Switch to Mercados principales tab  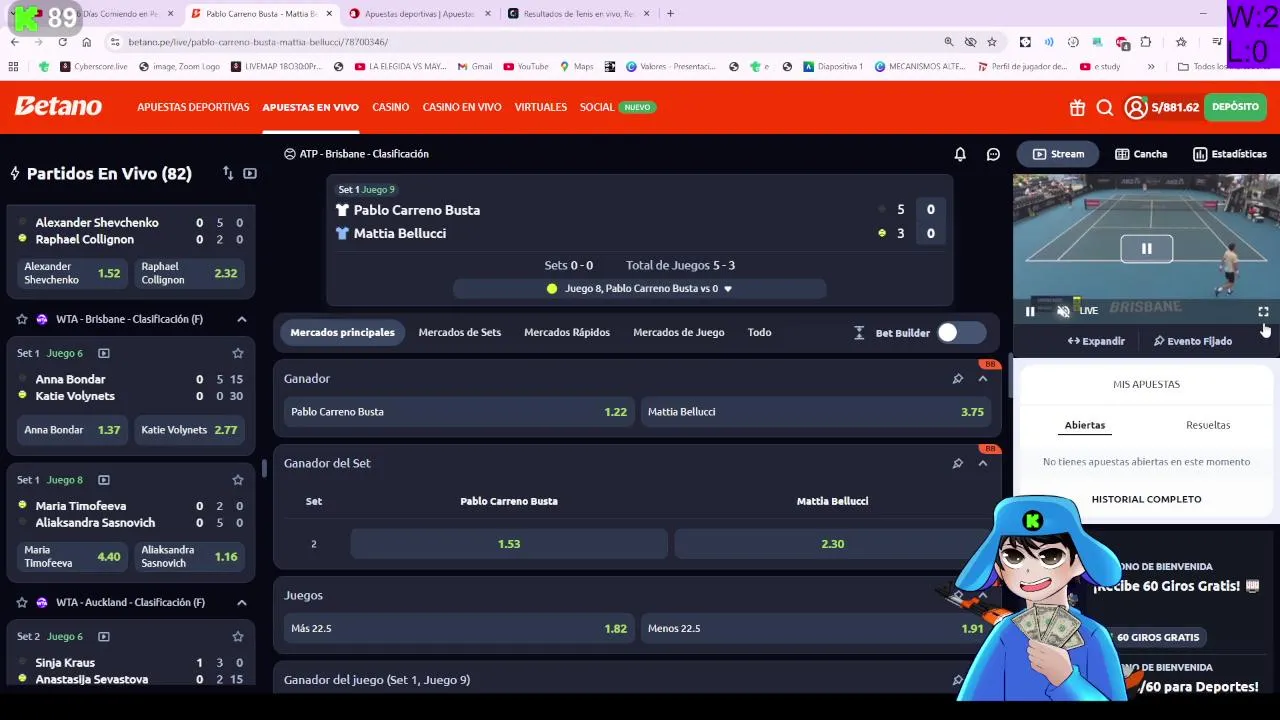pyautogui.click(x=342, y=332)
